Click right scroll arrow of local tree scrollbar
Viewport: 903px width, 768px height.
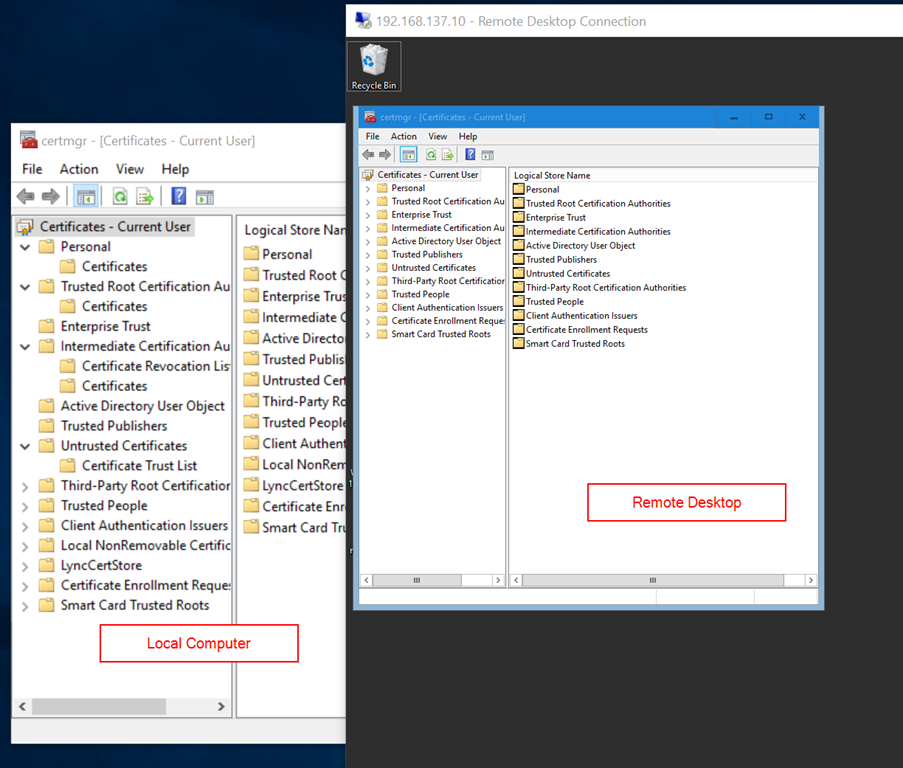click(x=221, y=707)
